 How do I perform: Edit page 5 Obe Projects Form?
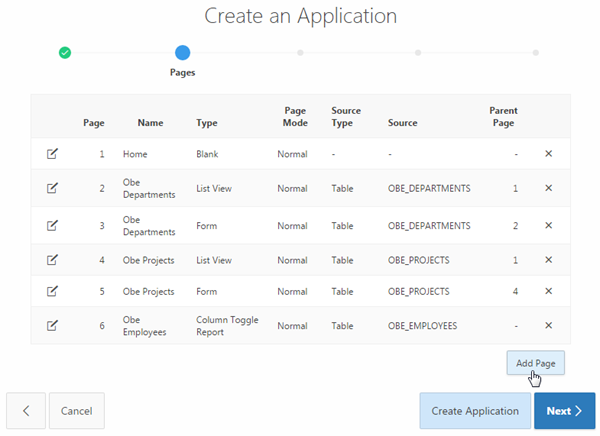click(x=52, y=292)
